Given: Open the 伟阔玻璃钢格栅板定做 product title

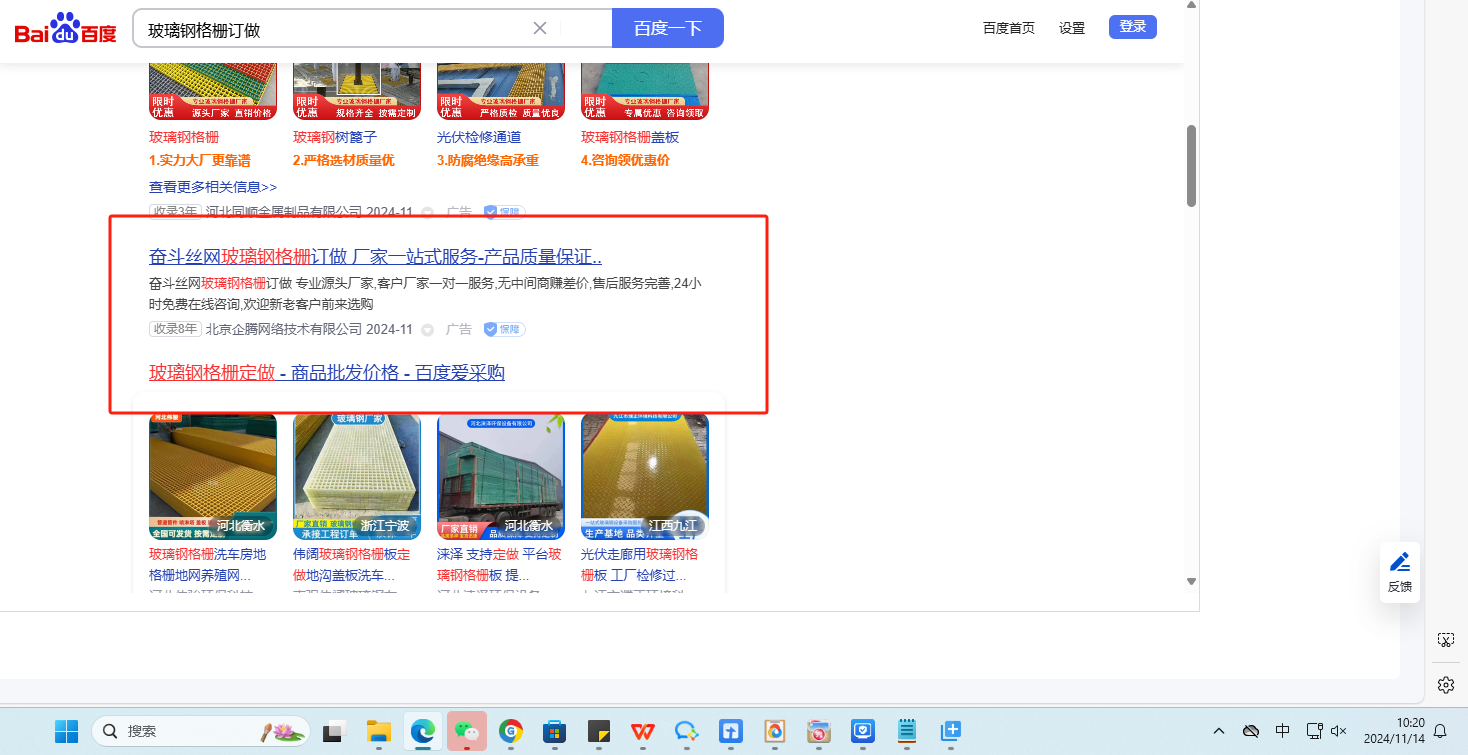Looking at the screenshot, I should (x=352, y=565).
